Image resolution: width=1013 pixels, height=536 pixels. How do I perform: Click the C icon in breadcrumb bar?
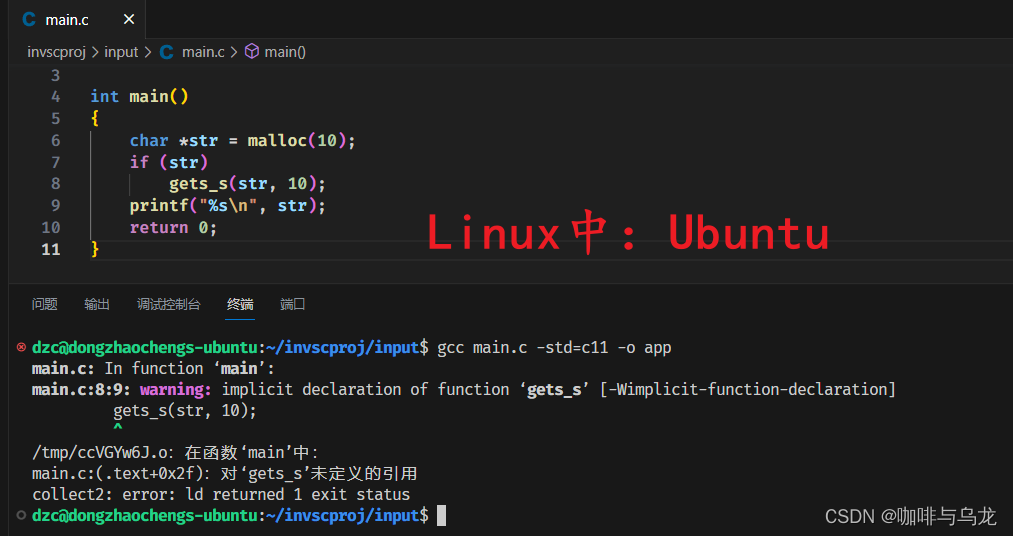tap(167, 52)
